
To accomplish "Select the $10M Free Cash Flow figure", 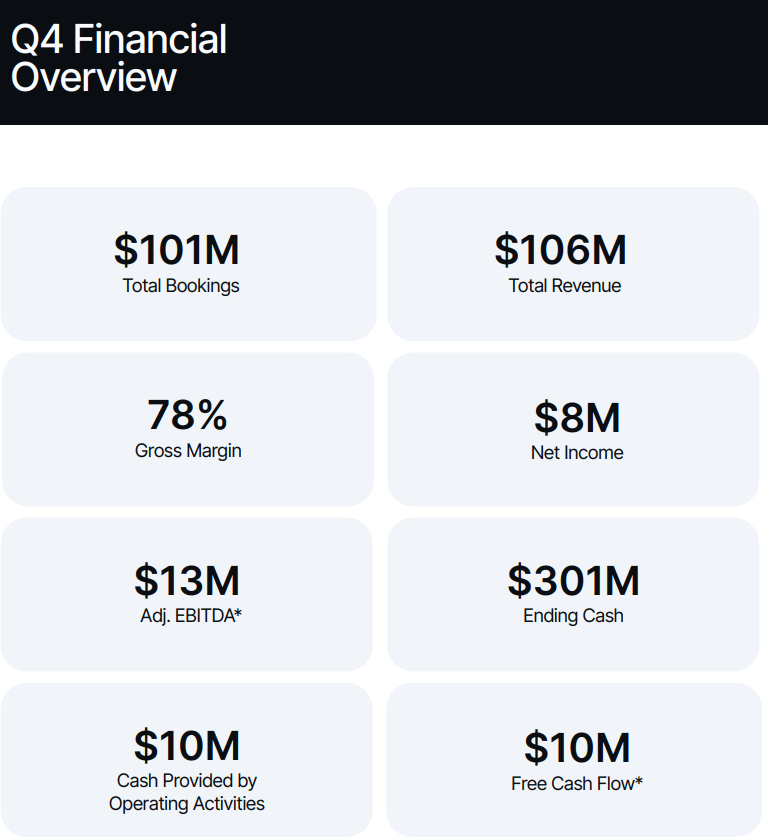I will point(577,748).
